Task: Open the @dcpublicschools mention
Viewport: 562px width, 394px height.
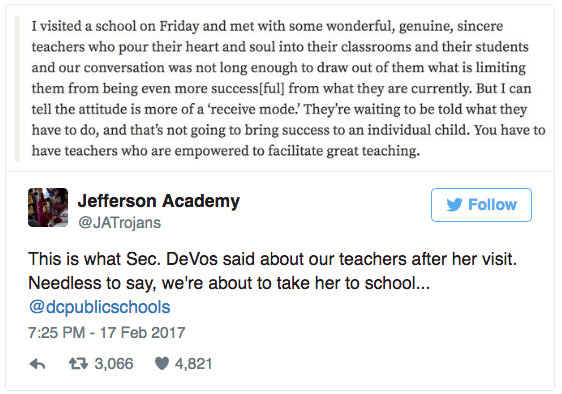Action: pos(100,307)
